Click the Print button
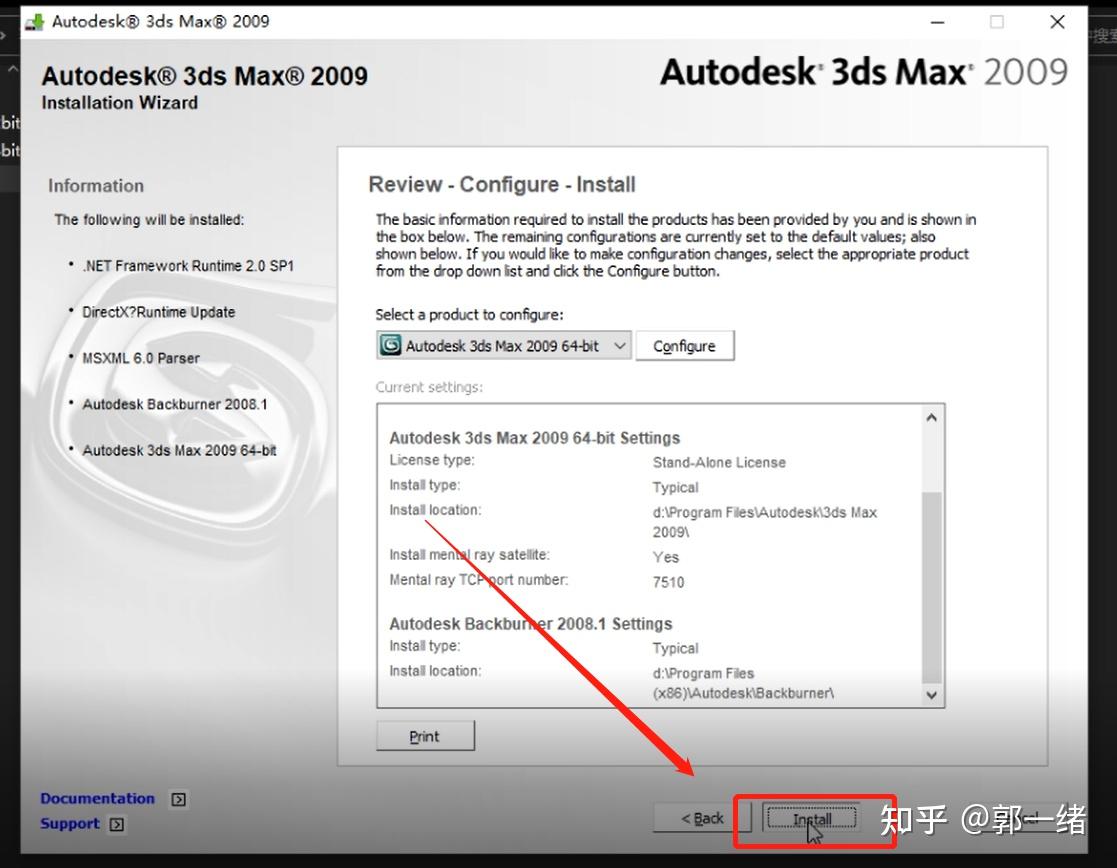 [425, 736]
